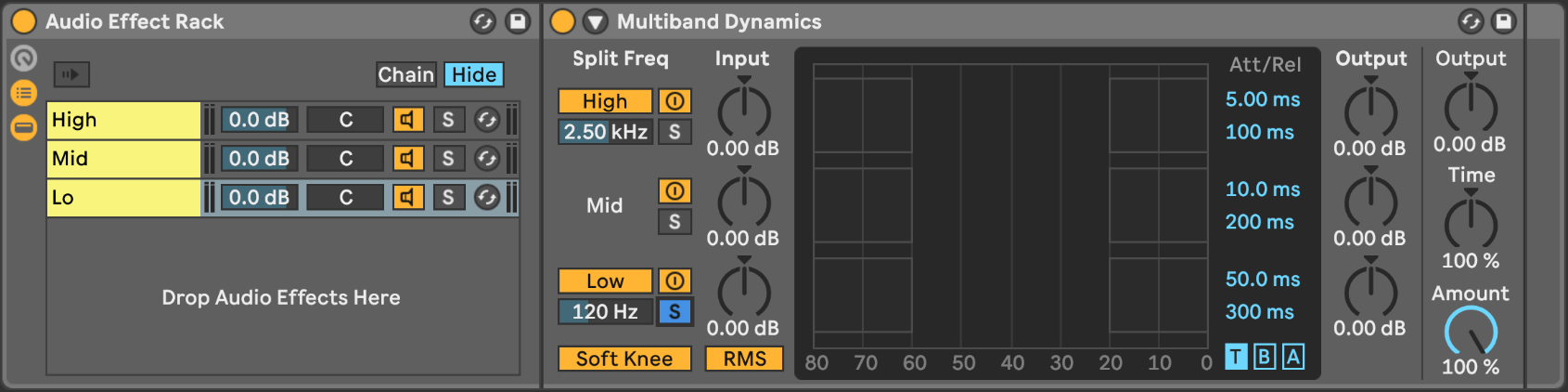The height and width of the screenshot is (392, 1568).
Task: Solo the High chain
Action: 448,120
